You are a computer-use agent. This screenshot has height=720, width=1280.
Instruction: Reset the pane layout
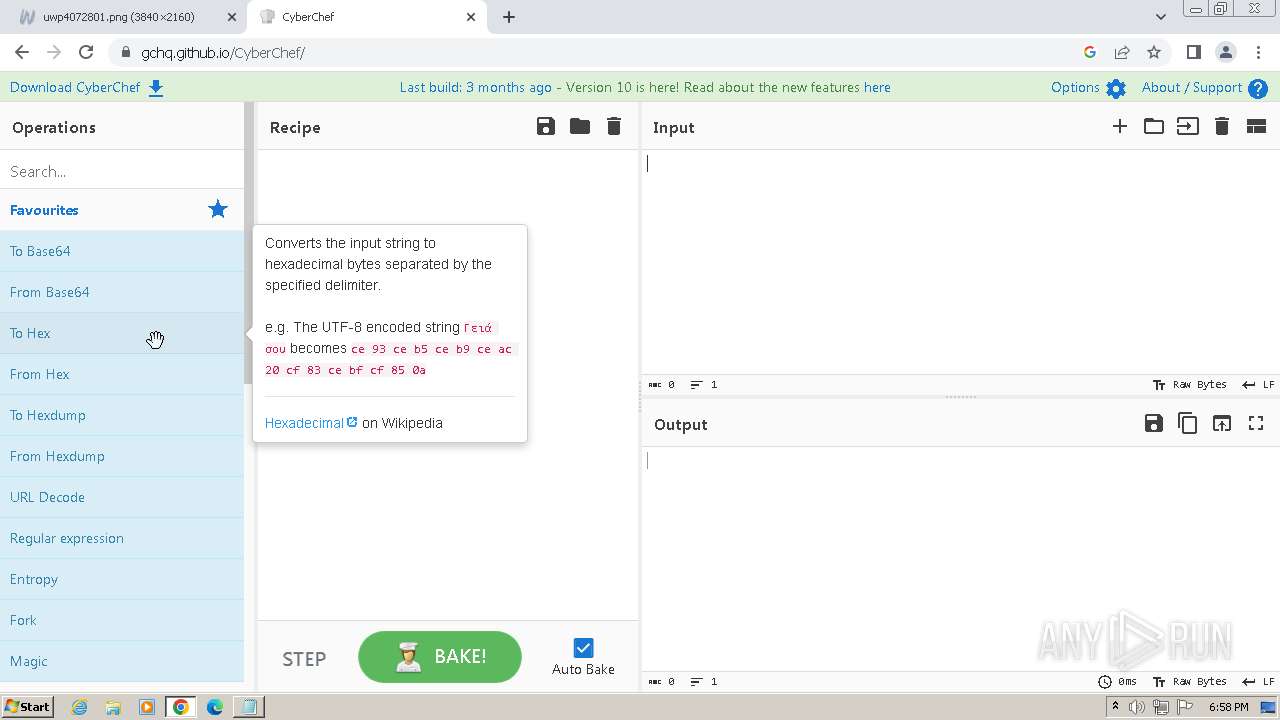tap(1256, 126)
